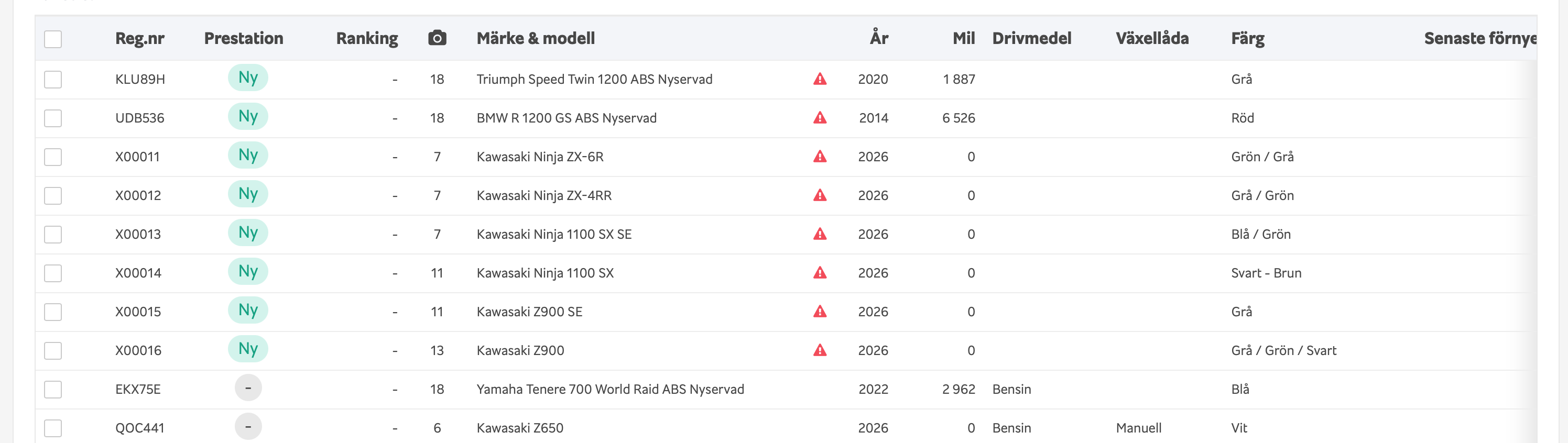Image resolution: width=1568 pixels, height=443 pixels.
Task: Open registration number UDB536 entry
Action: (139, 118)
